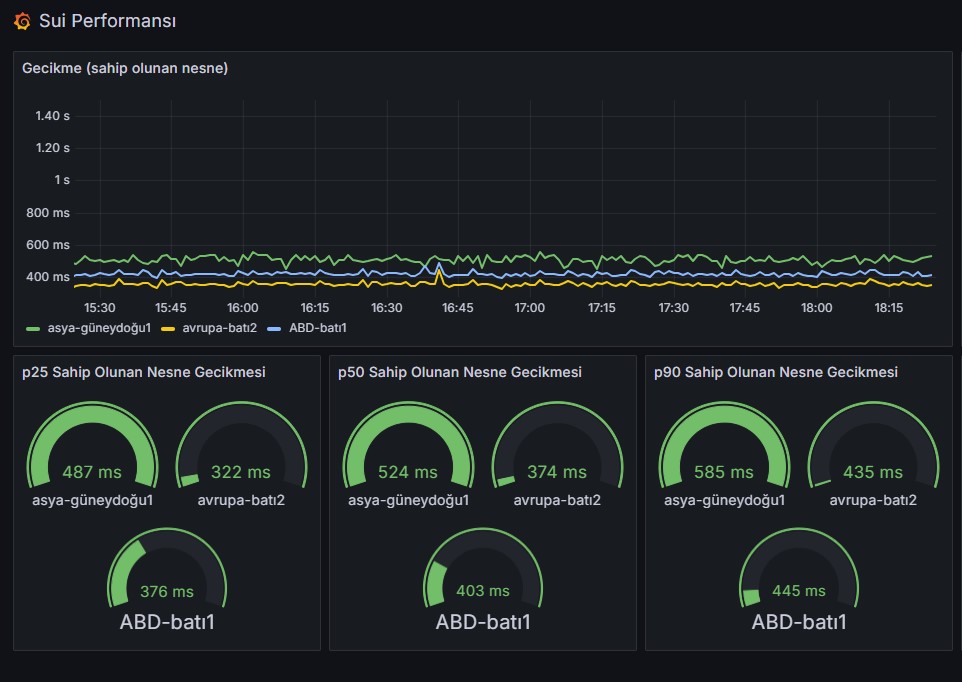Viewport: 962px width, 682px height.
Task: Click the 16:30 time axis label
Action: pyautogui.click(x=387, y=308)
